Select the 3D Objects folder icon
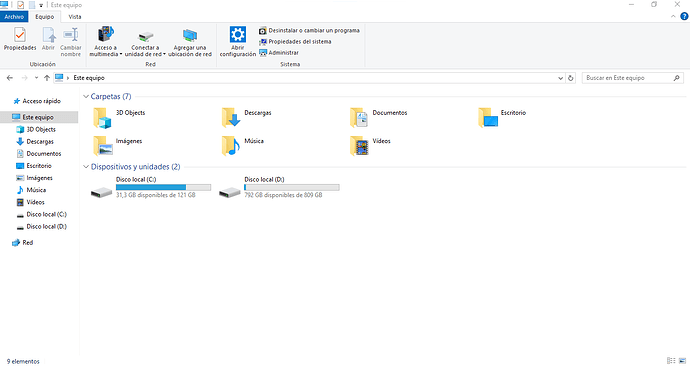 pyautogui.click(x=102, y=117)
